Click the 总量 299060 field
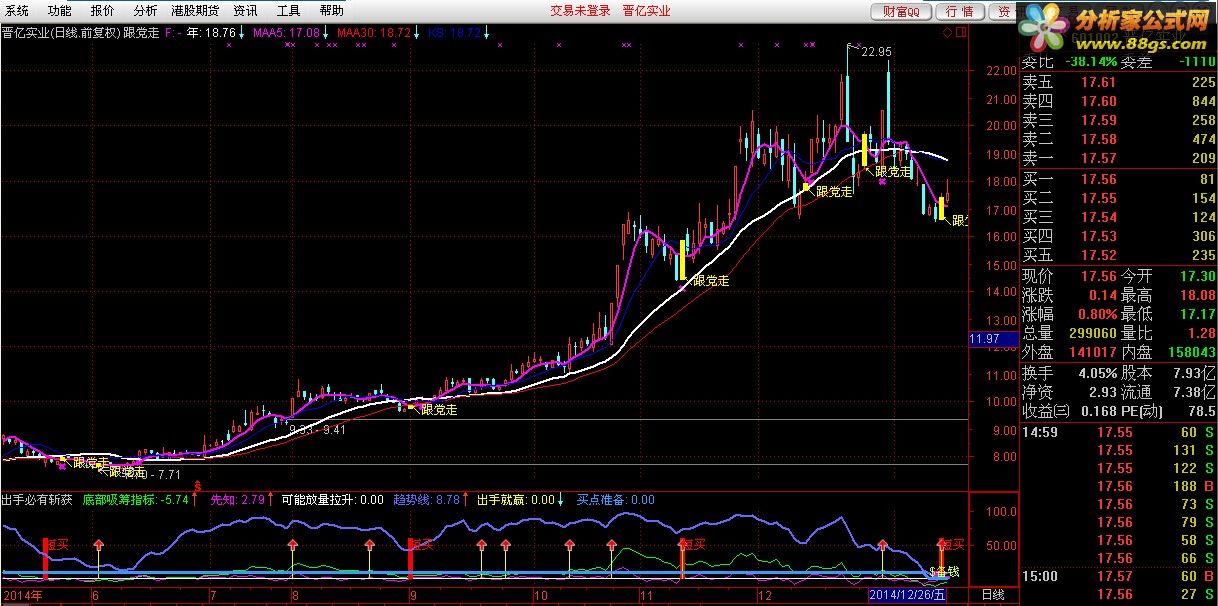1218x606 pixels. coord(1068,333)
